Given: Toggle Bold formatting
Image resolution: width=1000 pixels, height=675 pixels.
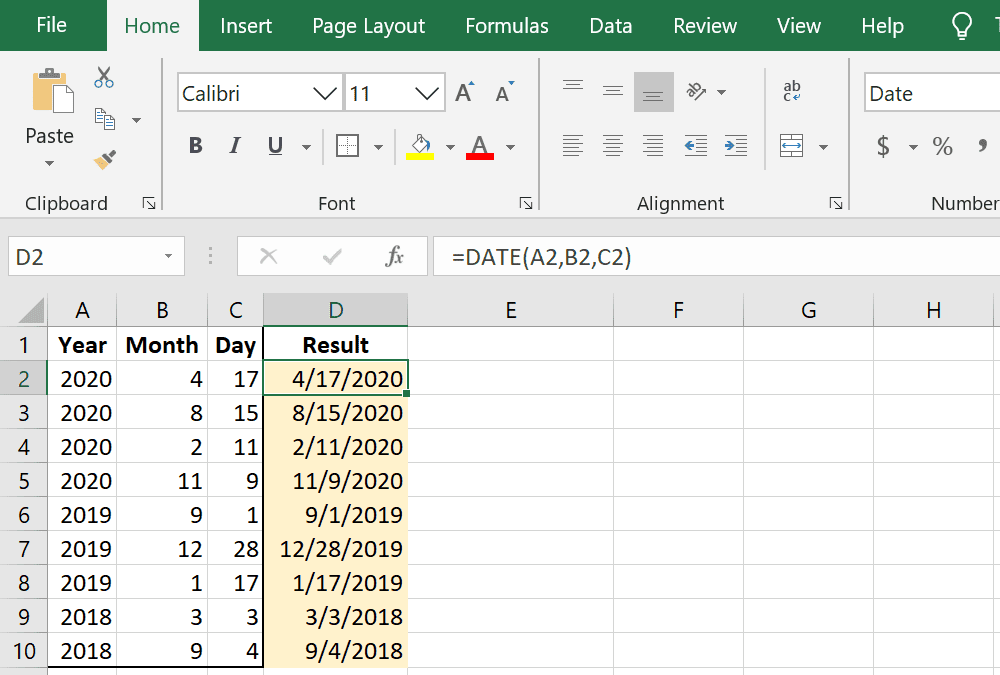Looking at the screenshot, I should [195, 146].
